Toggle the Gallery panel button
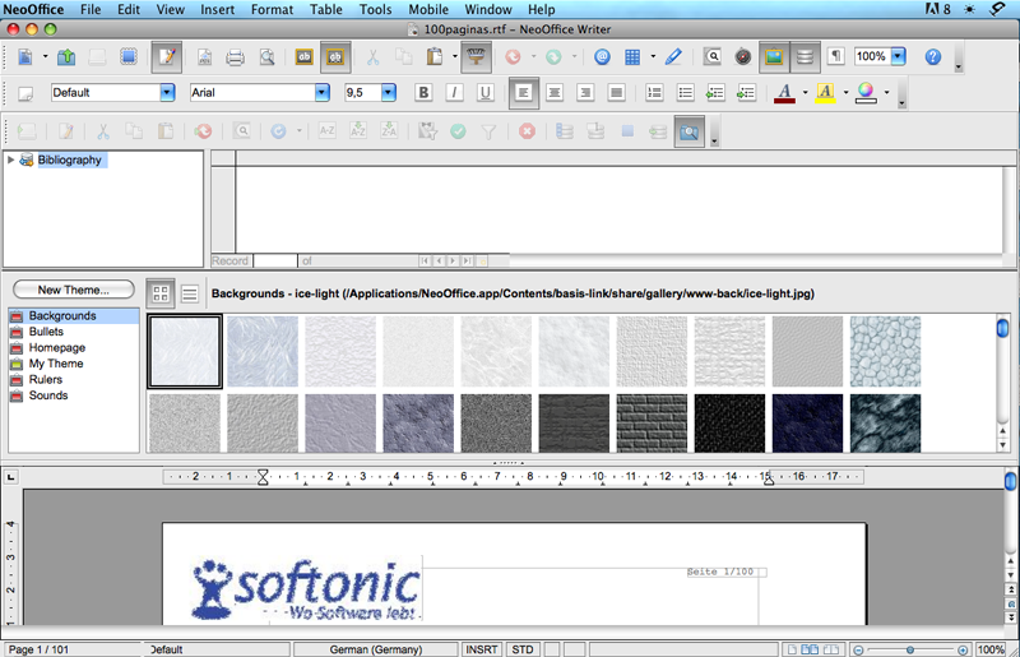The width and height of the screenshot is (1020, 657). pyautogui.click(x=773, y=57)
